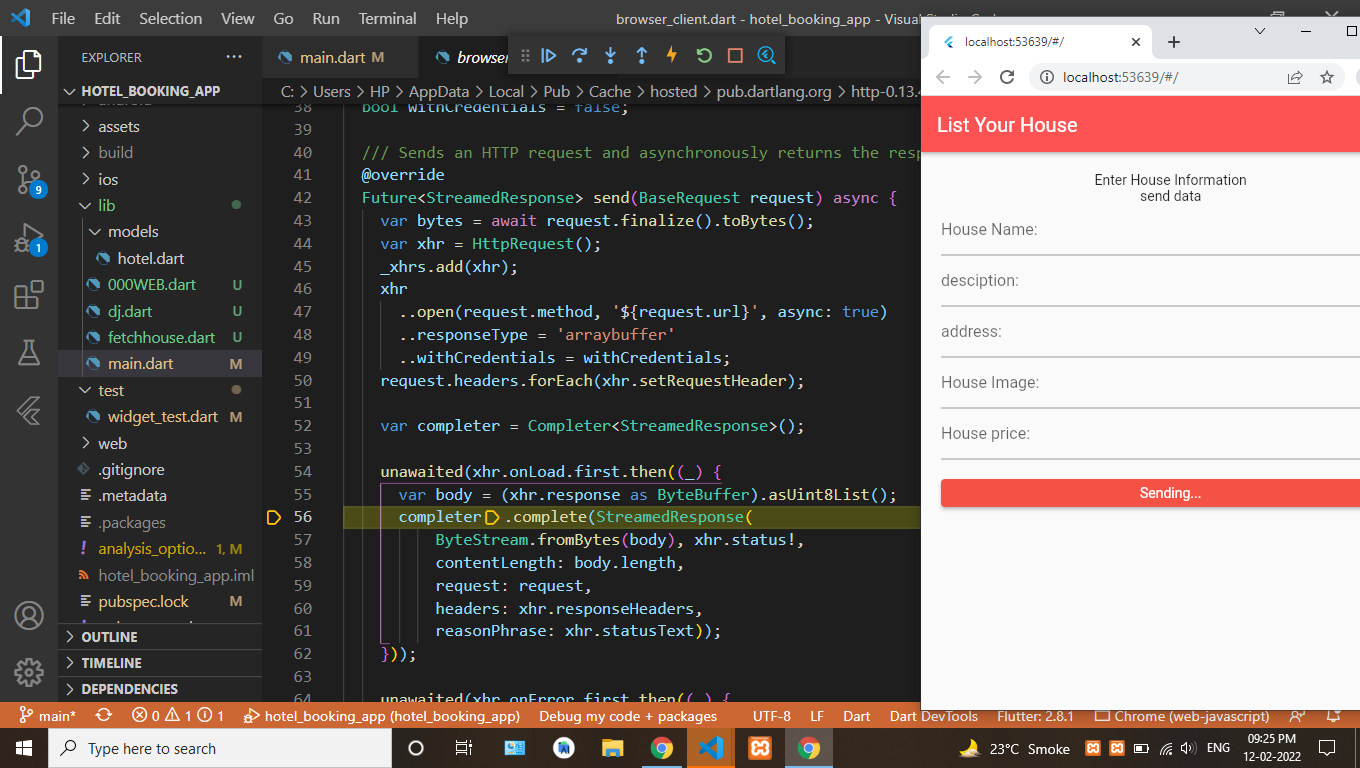Open the Explorer view in activity bar
This screenshot has height=768, width=1360.
[x=29, y=64]
